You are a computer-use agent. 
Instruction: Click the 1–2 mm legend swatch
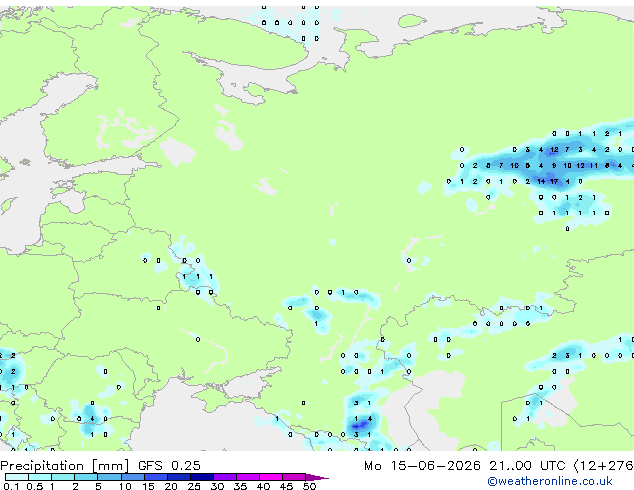[x=63, y=477]
